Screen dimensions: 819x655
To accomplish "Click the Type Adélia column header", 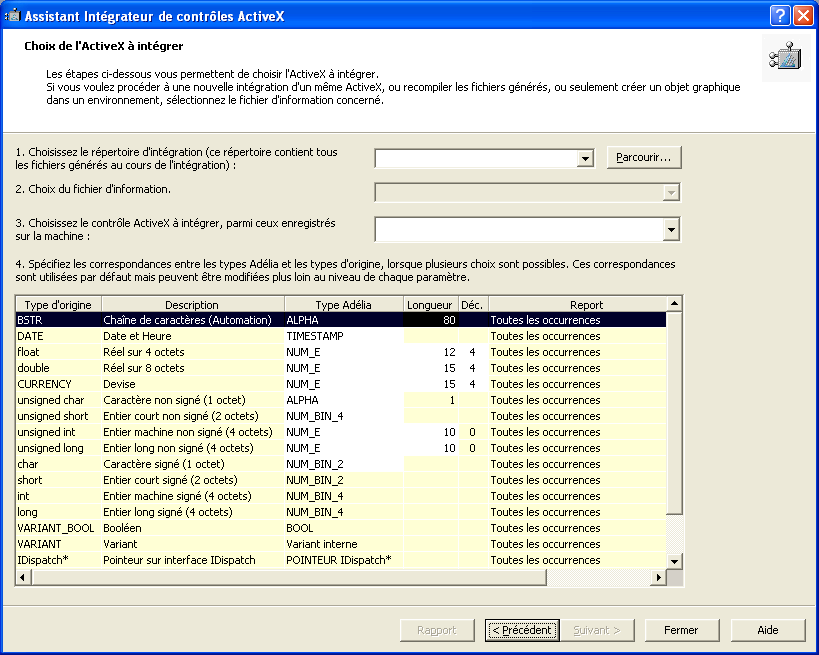I will pyautogui.click(x=343, y=304).
